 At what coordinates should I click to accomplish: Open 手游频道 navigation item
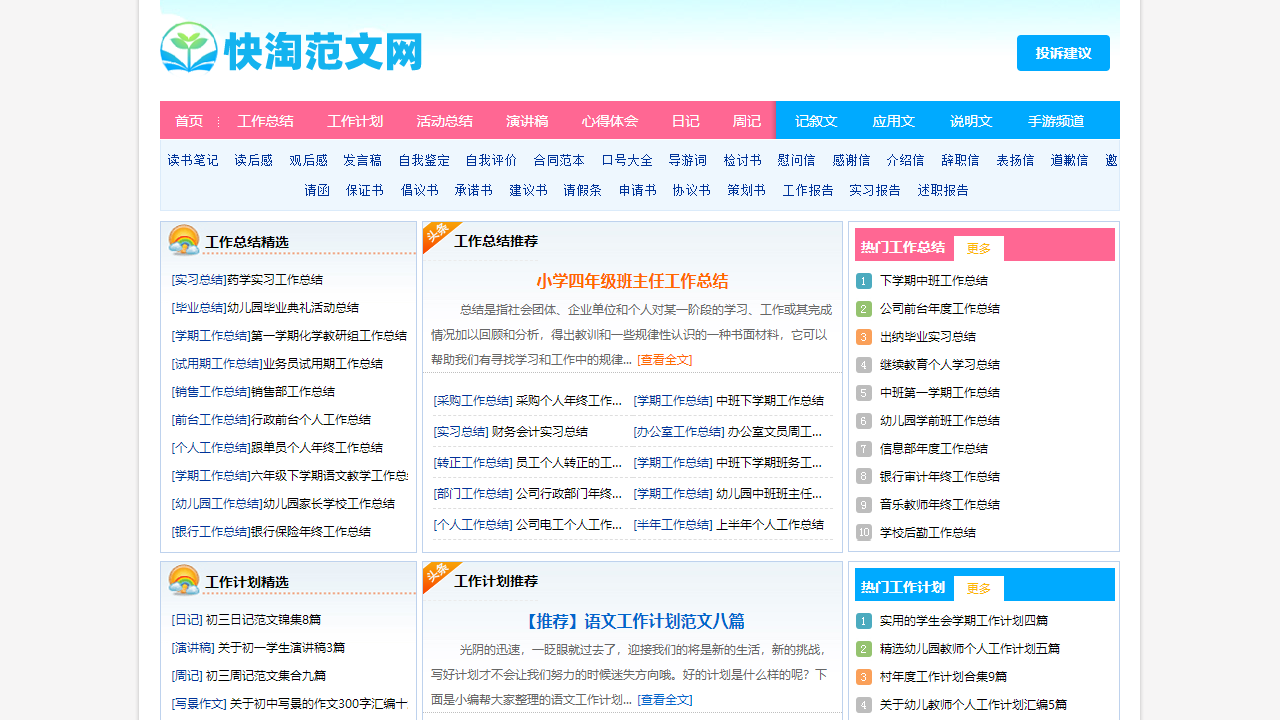tap(1056, 121)
